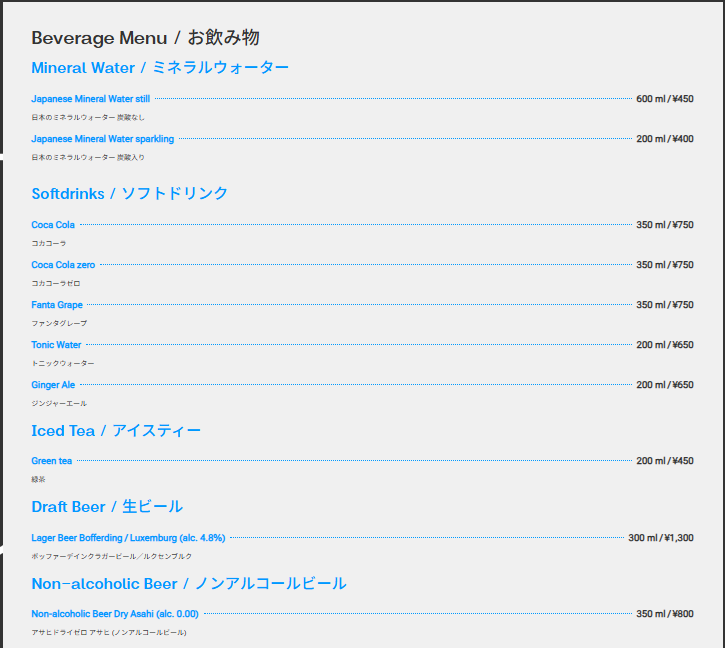Select the Fanta Grape item
The height and width of the screenshot is (648, 725).
[x=57, y=305]
